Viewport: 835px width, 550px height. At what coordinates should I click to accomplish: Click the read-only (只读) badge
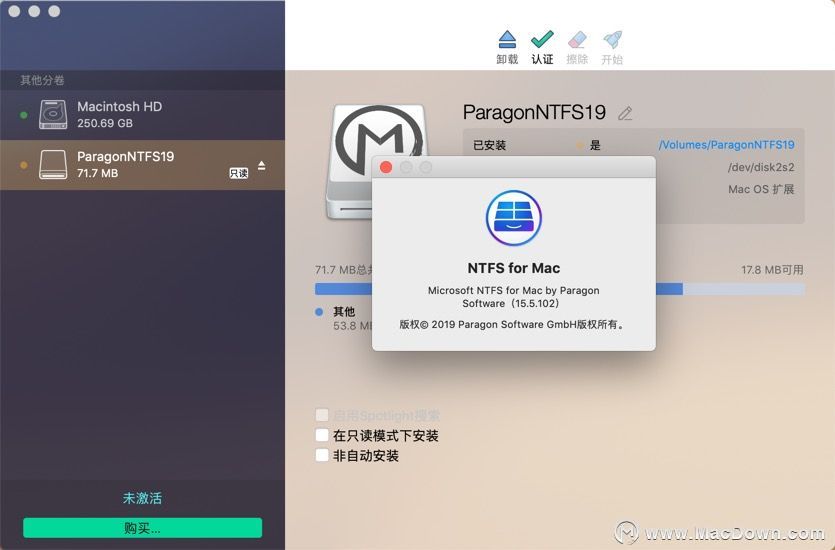(239, 173)
